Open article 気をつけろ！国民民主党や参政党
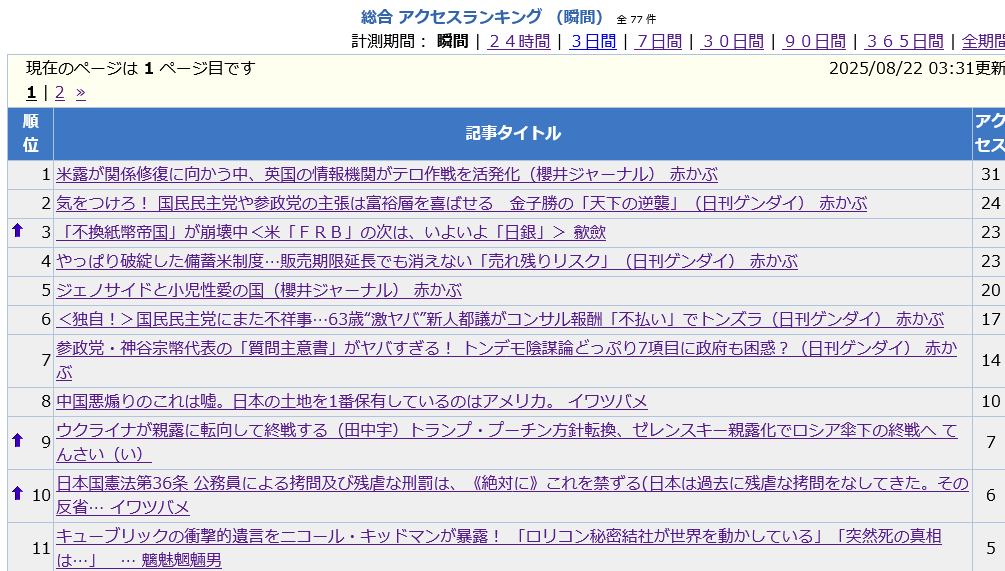This screenshot has width=1005, height=571. click(x=461, y=203)
